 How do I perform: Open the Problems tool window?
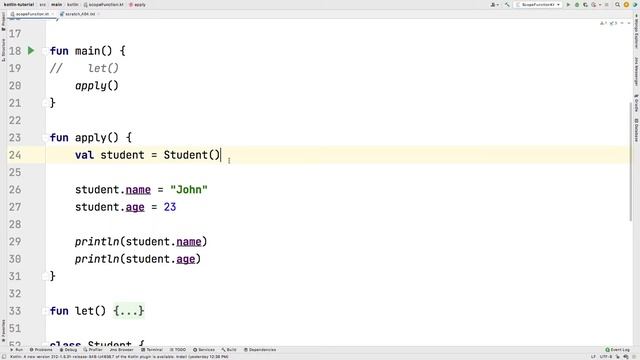pyautogui.click(x=41, y=350)
